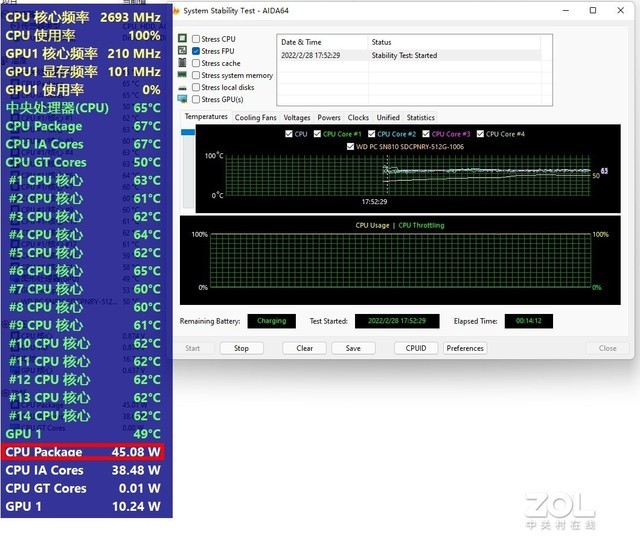Click the FPU icon beside Stress FPU
640x541 pixels.
click(x=182, y=51)
